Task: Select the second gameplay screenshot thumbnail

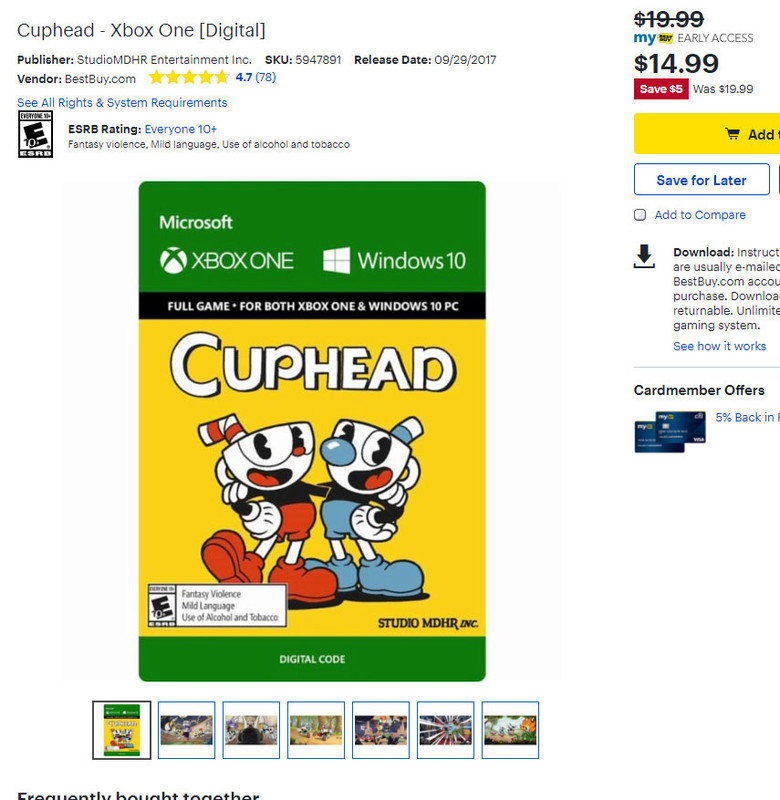Action: (251, 730)
